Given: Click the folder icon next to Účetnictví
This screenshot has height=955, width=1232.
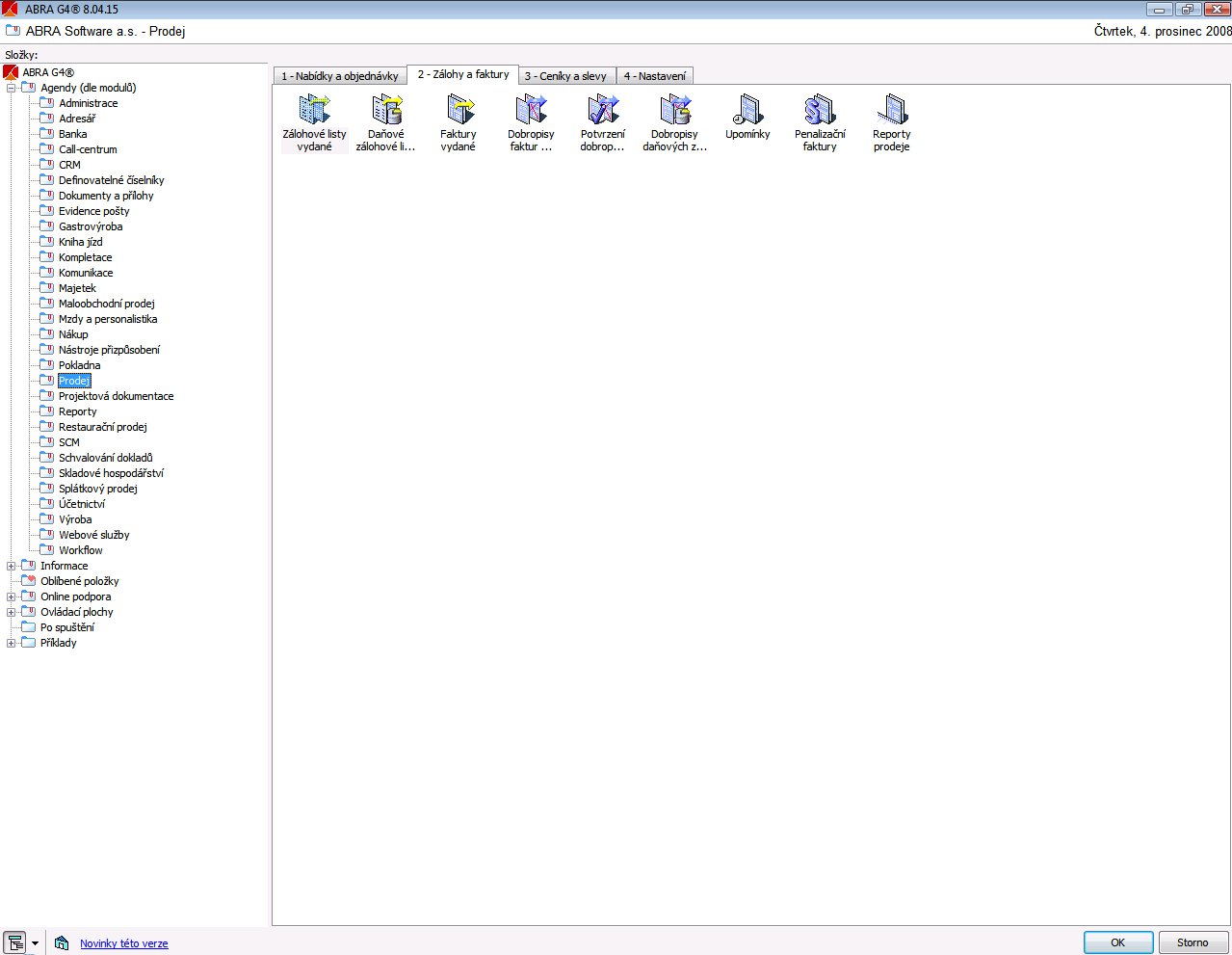Looking at the screenshot, I should pyautogui.click(x=46, y=504).
